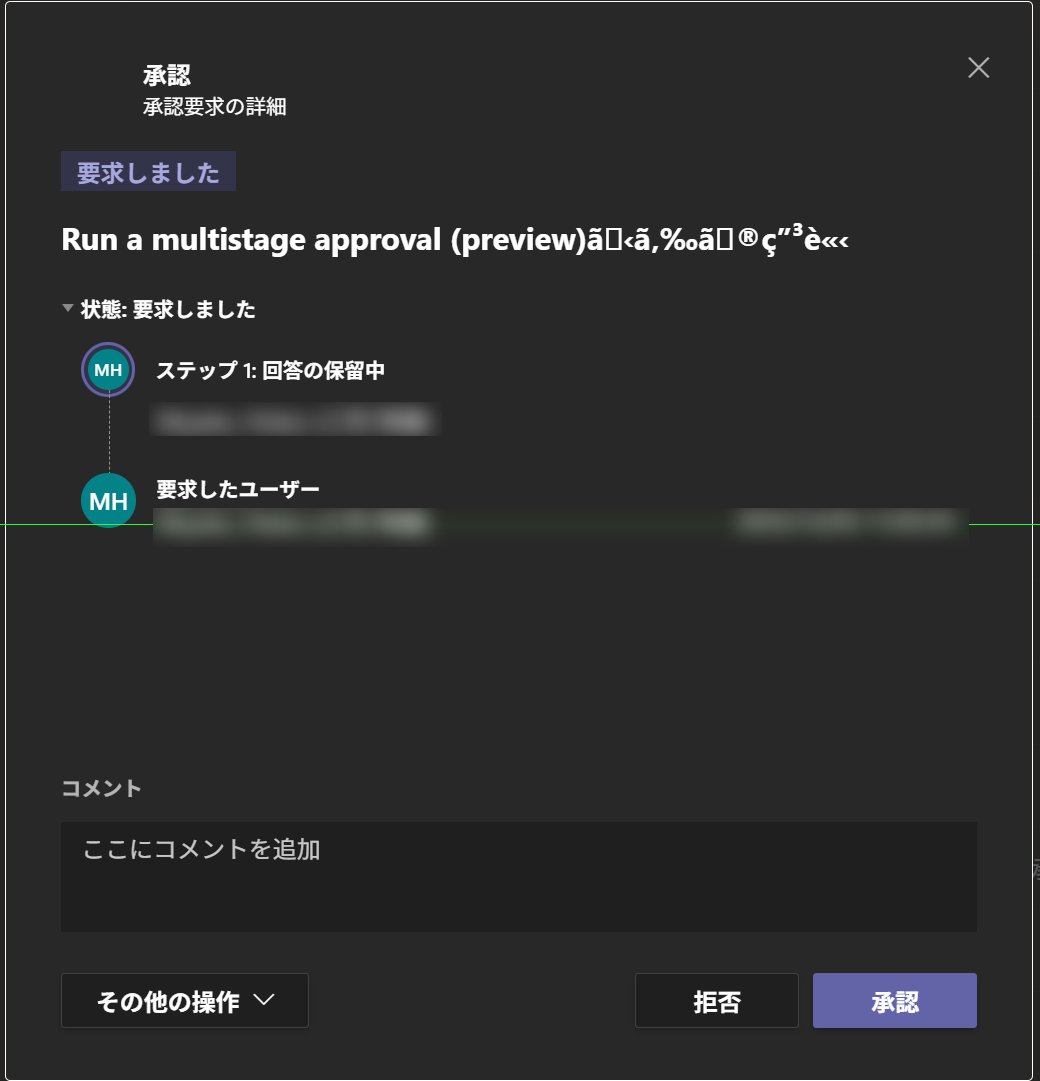The image size is (1040, 1081).
Task: Click the approver name under step 1
Action: click(295, 420)
